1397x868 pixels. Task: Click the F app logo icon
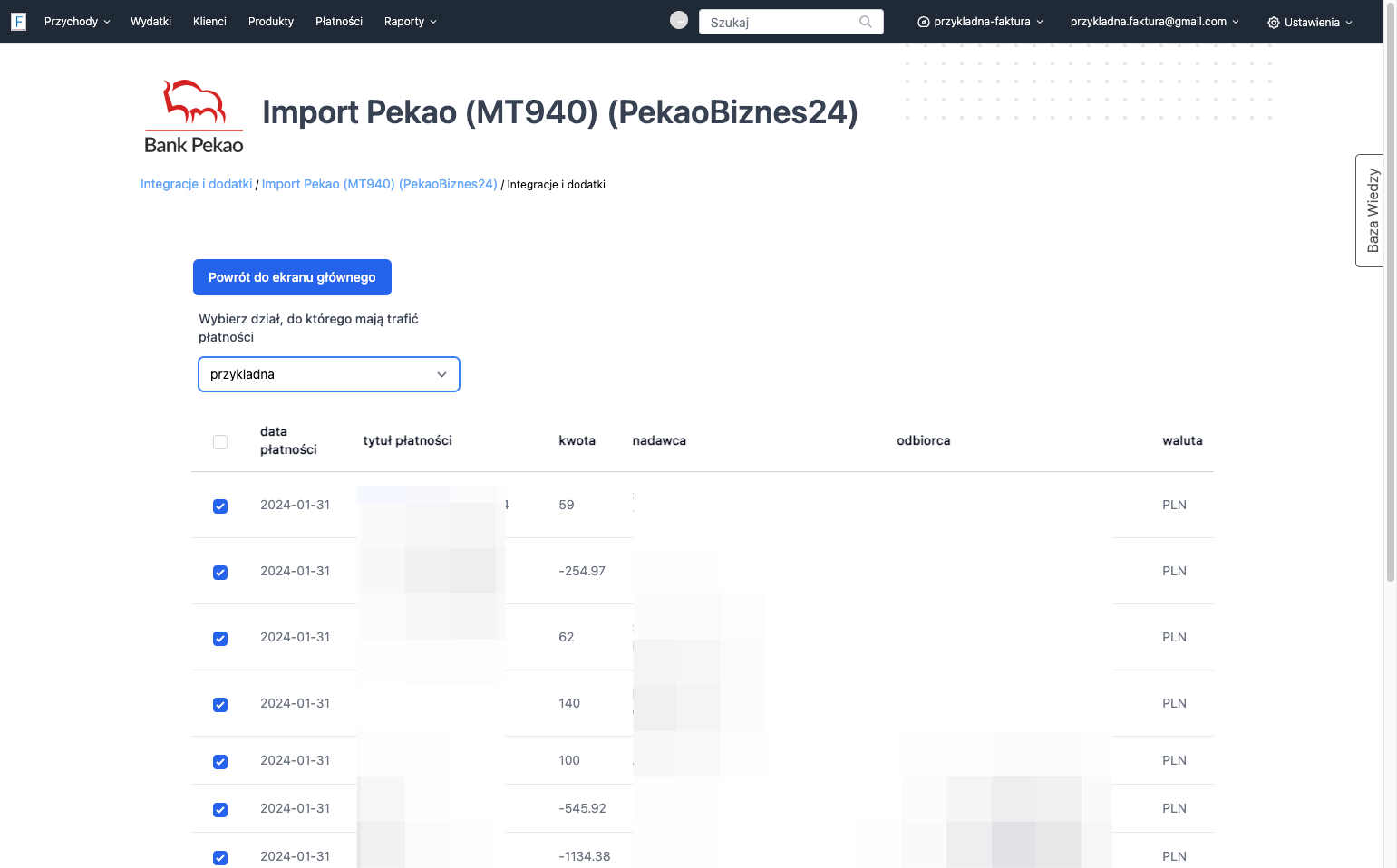click(x=18, y=22)
